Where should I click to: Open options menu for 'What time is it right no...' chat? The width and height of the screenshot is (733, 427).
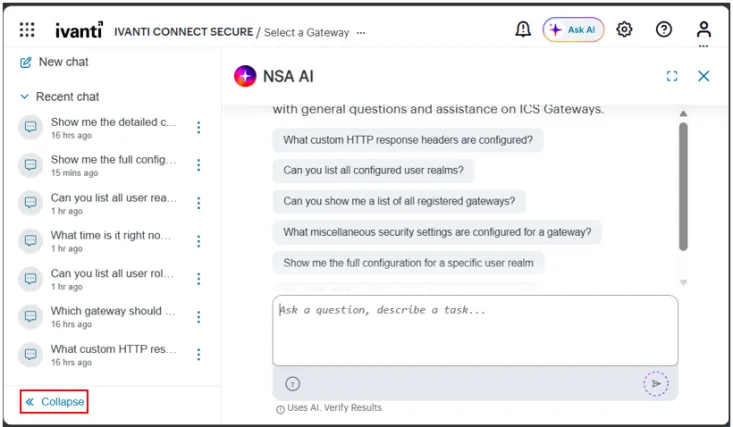pos(199,241)
